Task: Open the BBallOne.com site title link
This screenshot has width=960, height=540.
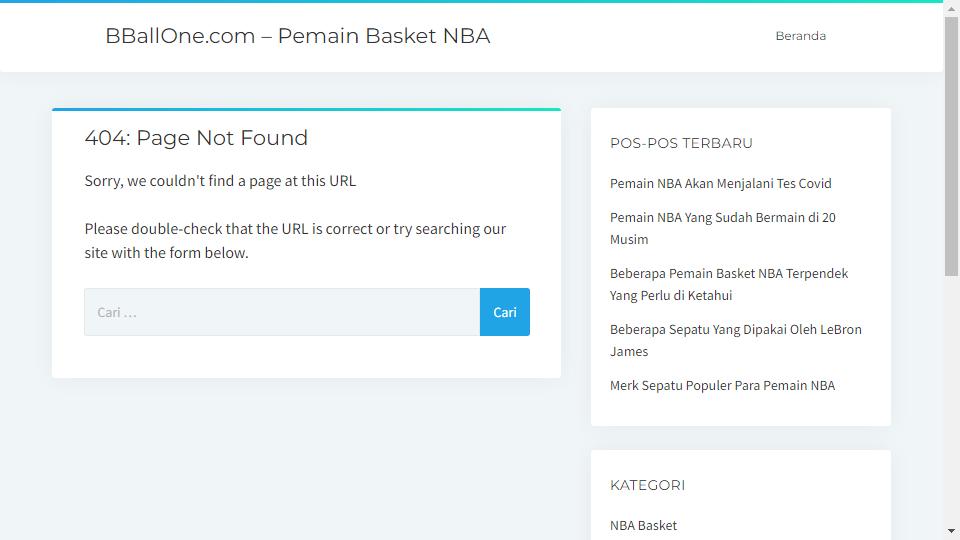Action: pyautogui.click(x=298, y=36)
